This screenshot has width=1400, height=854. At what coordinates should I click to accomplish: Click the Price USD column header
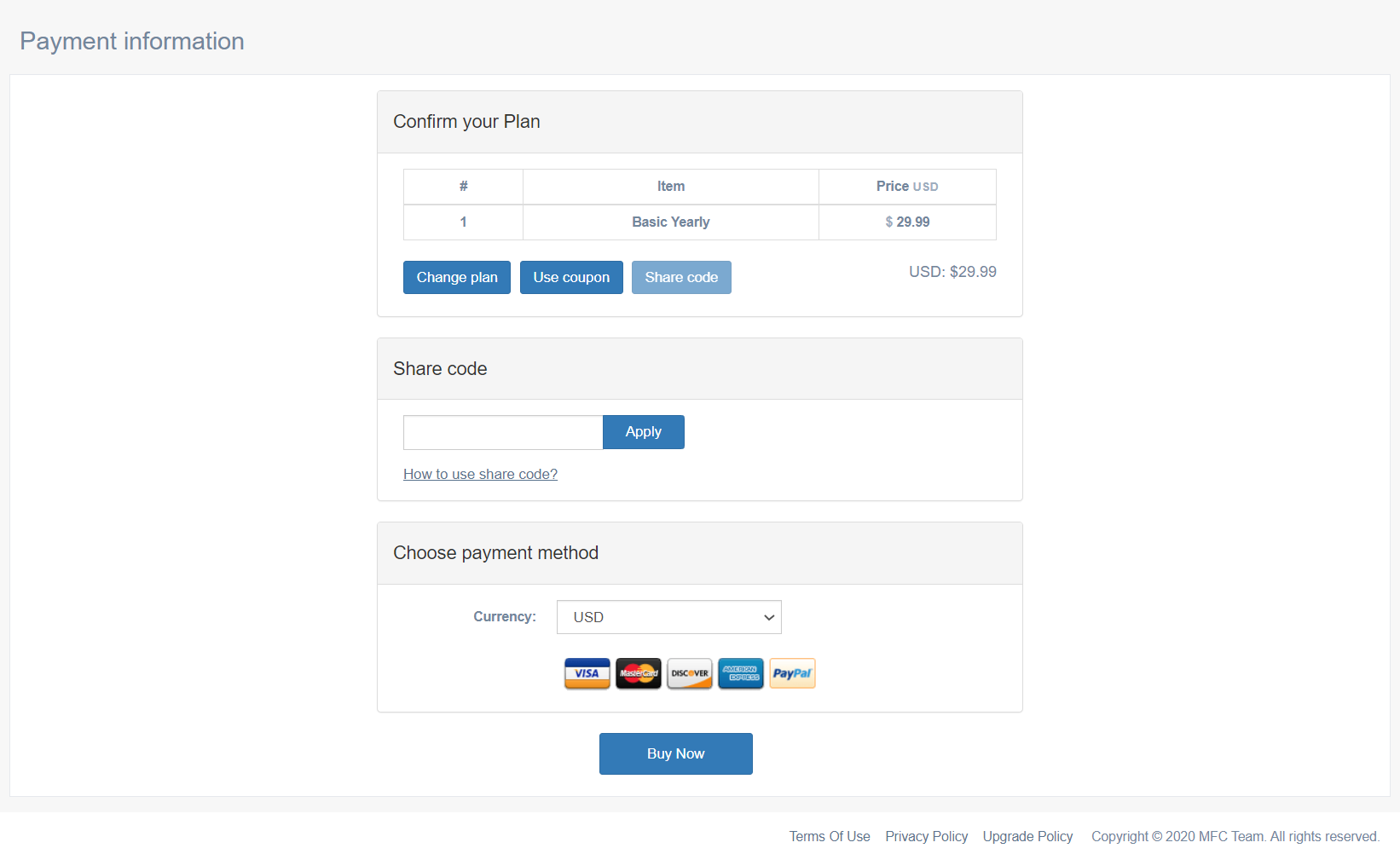coord(907,187)
